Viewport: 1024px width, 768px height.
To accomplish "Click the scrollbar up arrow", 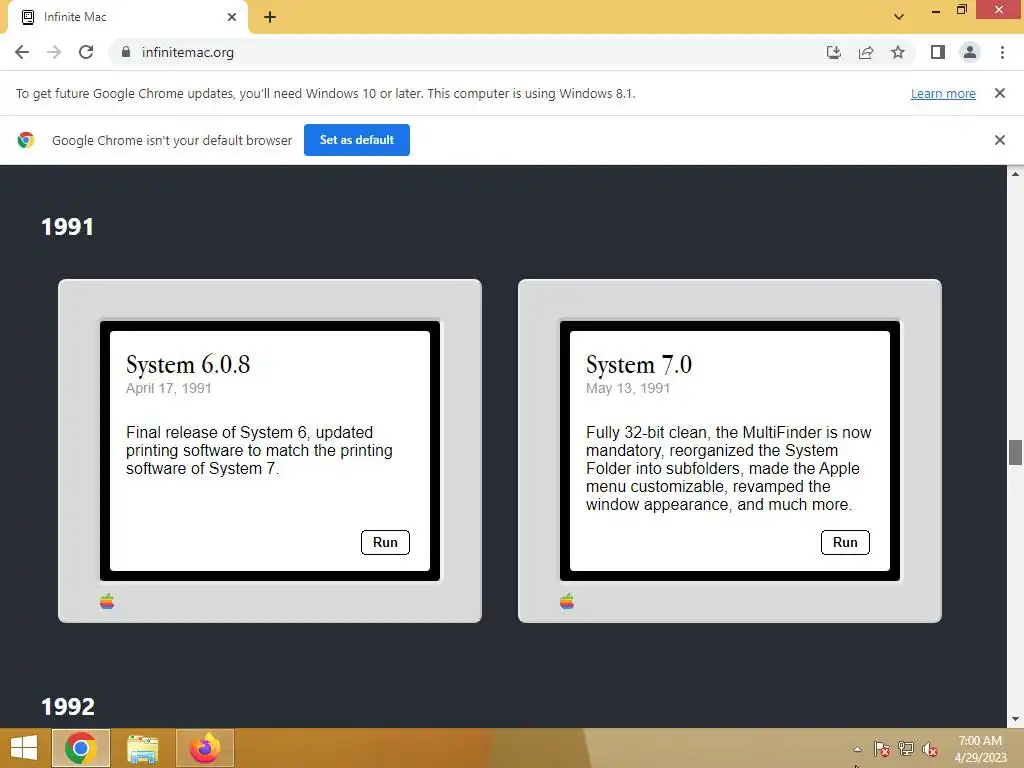I will [1015, 174].
